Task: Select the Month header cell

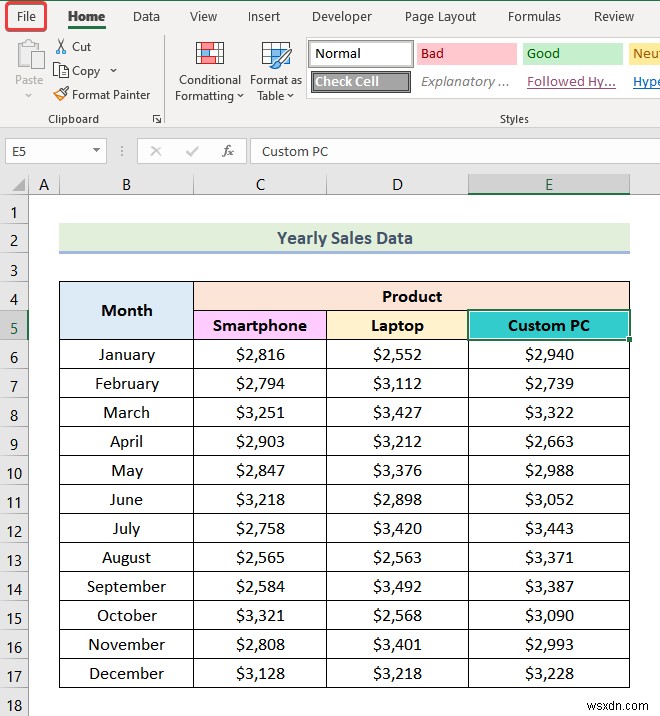Action: (x=127, y=311)
